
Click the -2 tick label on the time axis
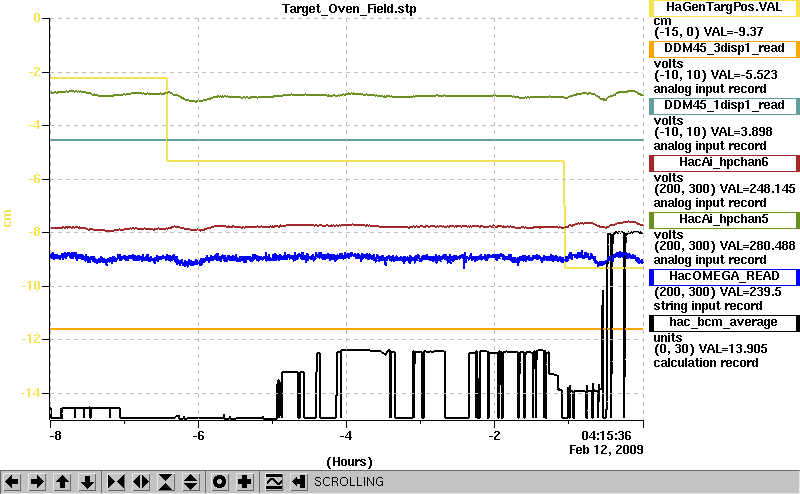tap(494, 436)
